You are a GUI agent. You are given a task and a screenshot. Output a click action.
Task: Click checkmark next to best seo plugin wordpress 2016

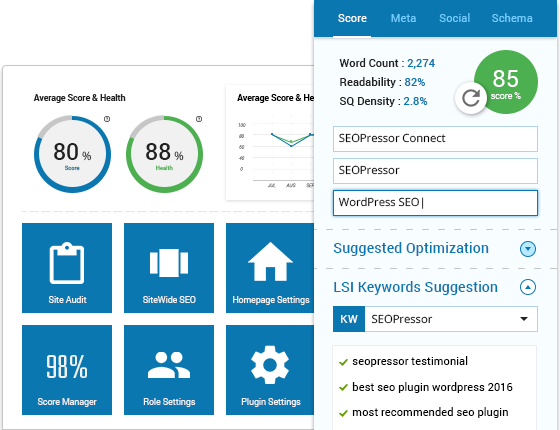point(343,388)
